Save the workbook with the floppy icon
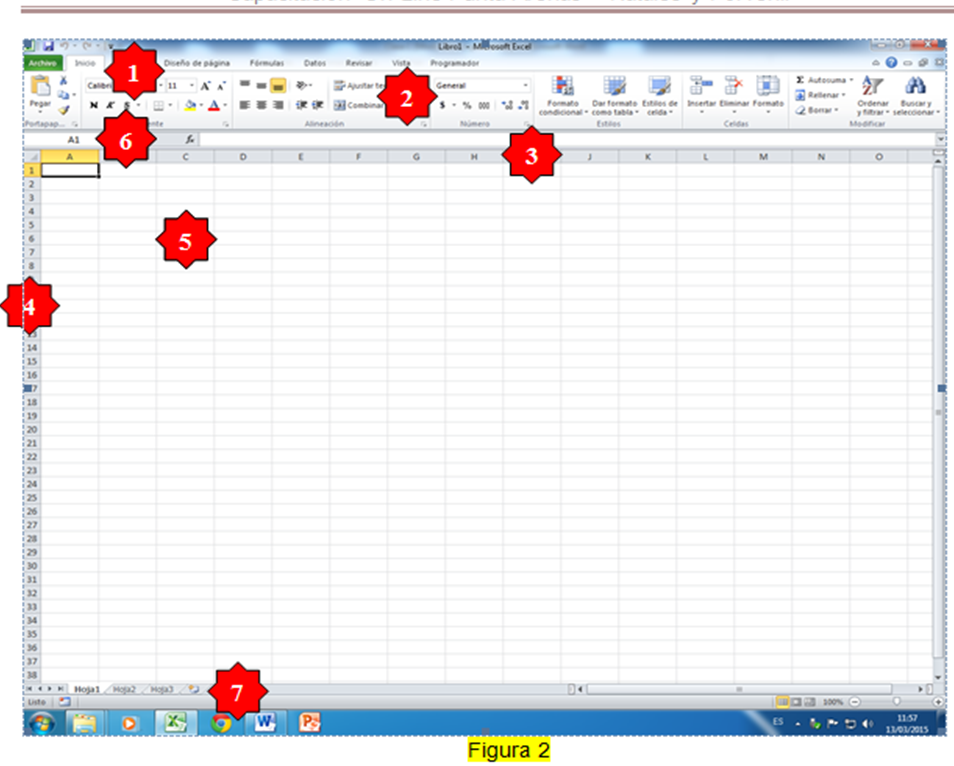954x766 pixels. [48, 46]
